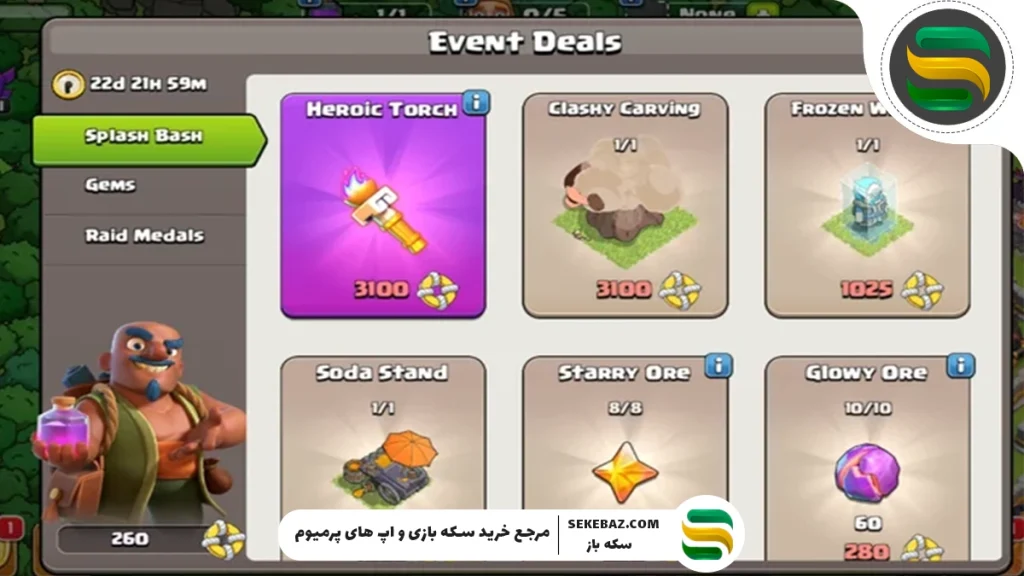Click the event timer padlock icon
The height and width of the screenshot is (576, 1024).
(x=68, y=84)
